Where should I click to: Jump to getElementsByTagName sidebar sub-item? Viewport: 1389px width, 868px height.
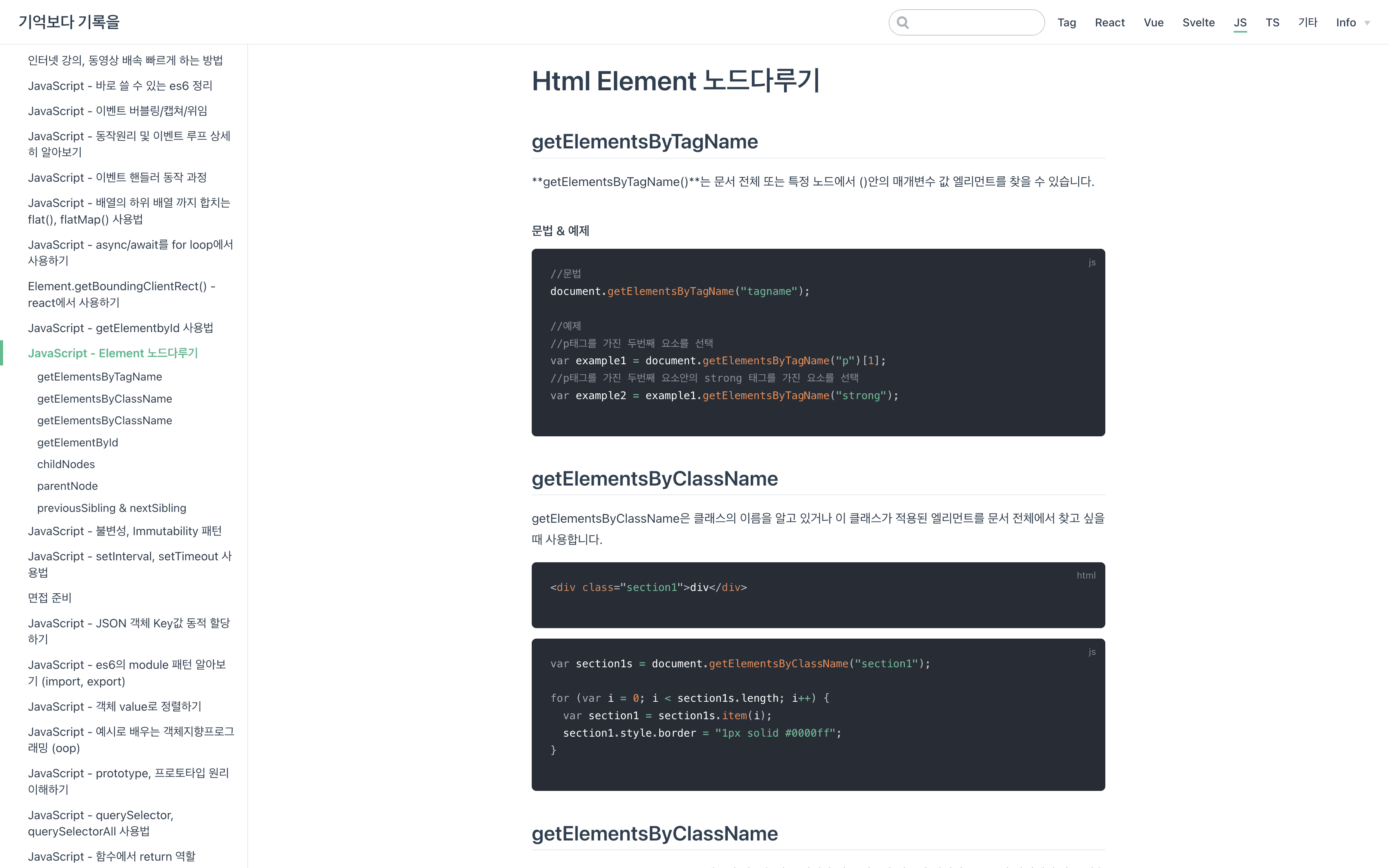(99, 377)
